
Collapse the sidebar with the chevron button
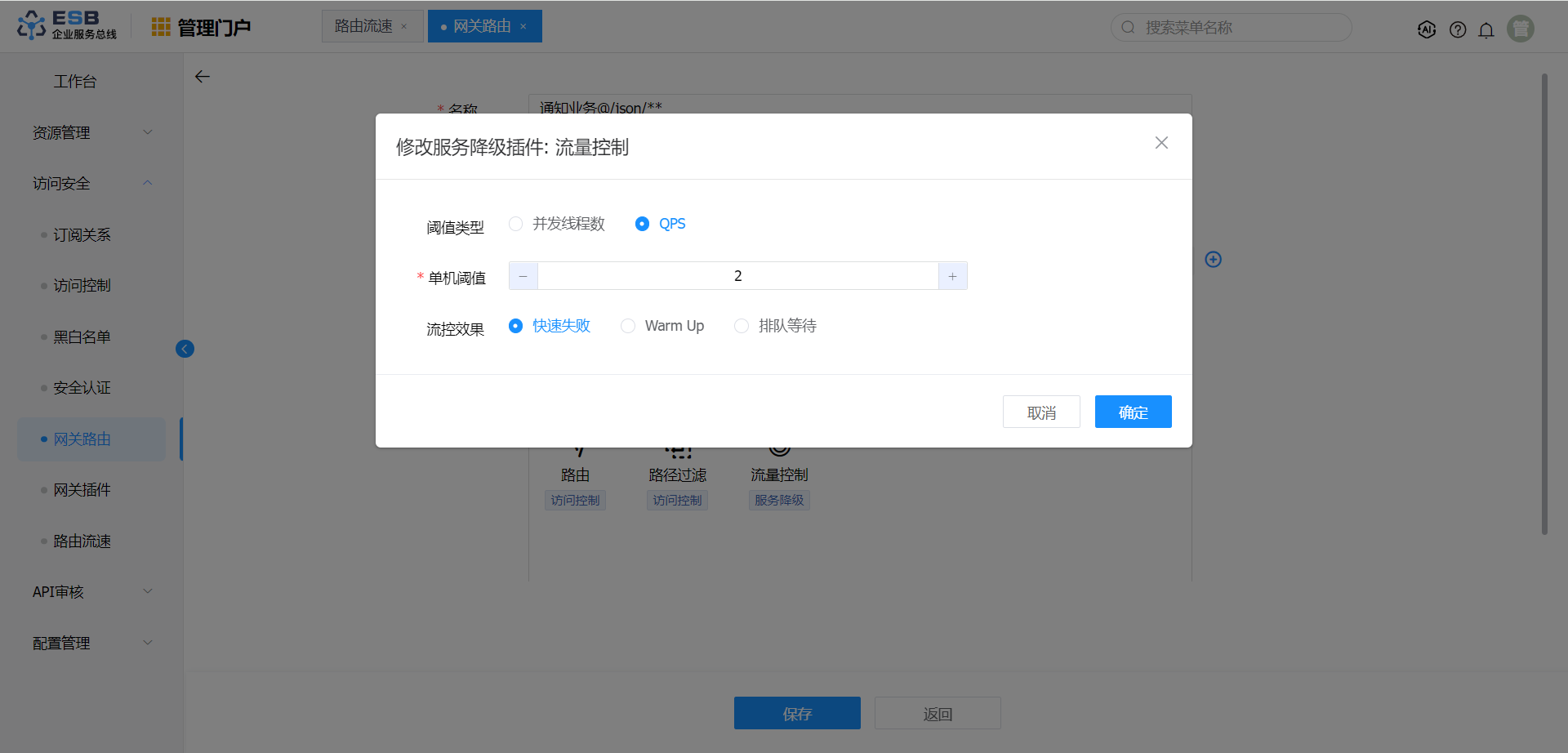coord(185,349)
